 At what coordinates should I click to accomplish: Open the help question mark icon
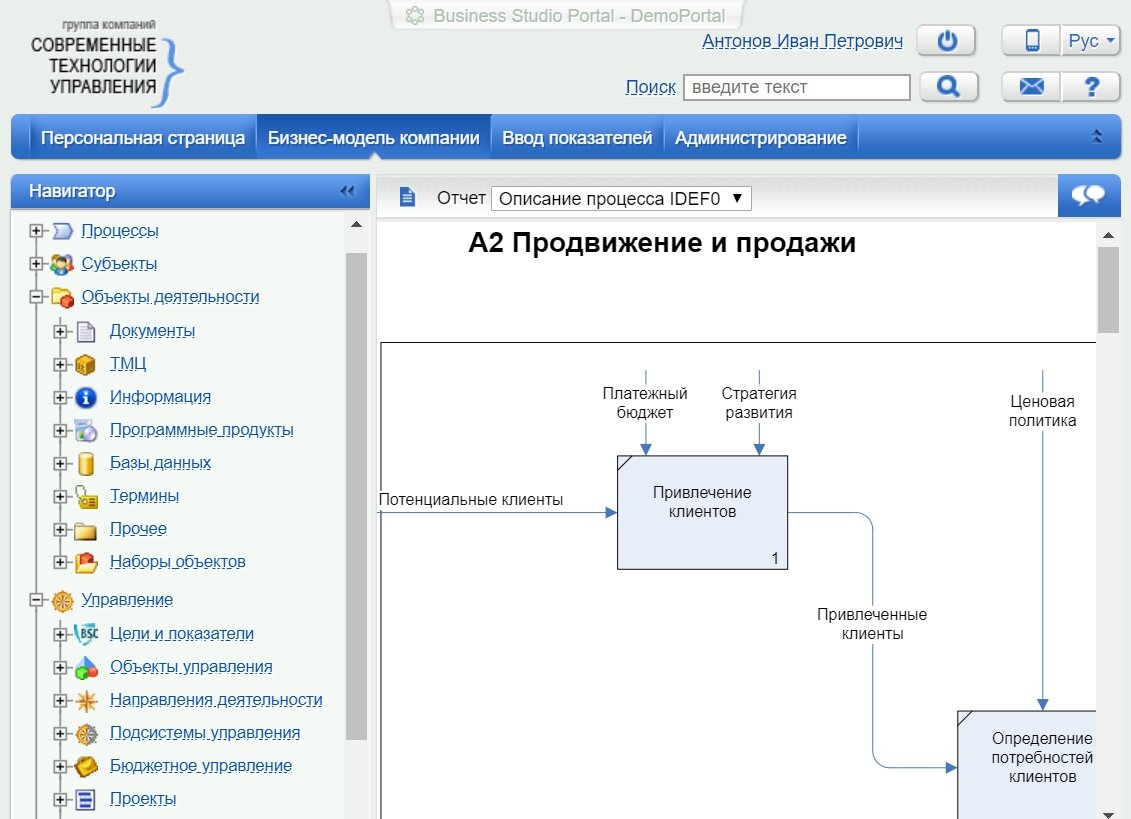(x=1091, y=87)
